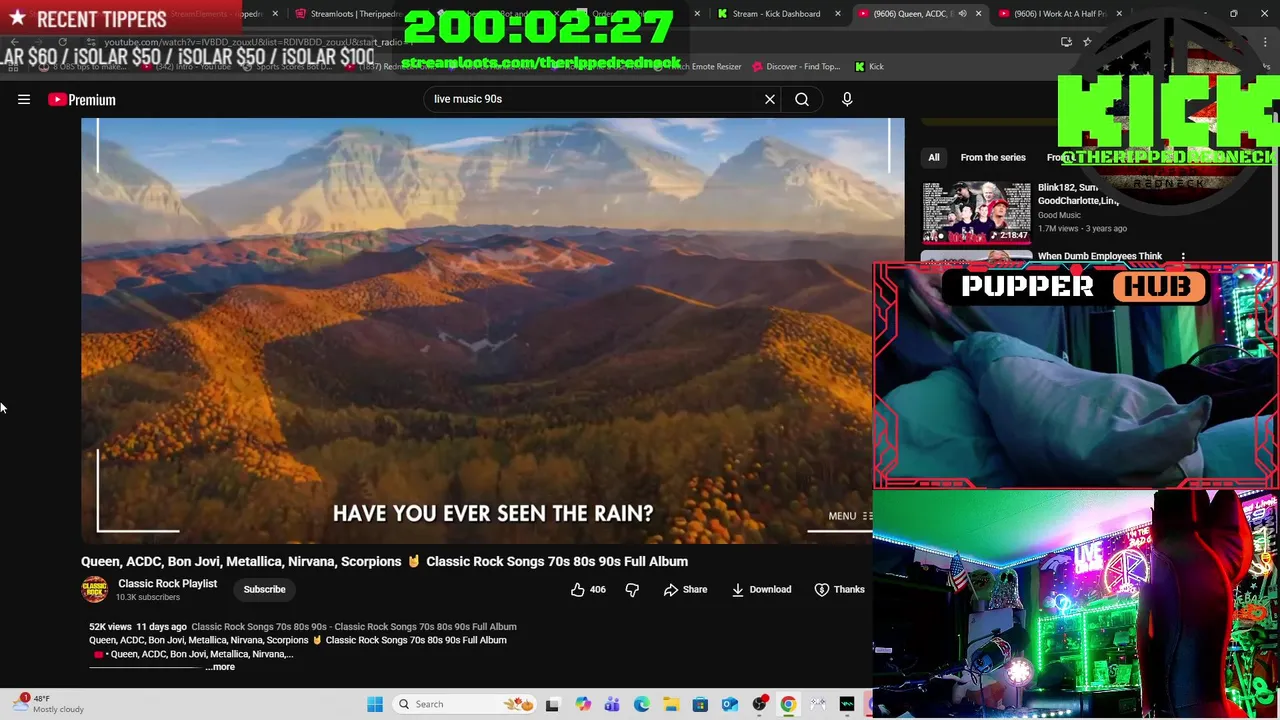The image size is (1280, 720).
Task: Clear the search box with the X
Action: click(770, 99)
